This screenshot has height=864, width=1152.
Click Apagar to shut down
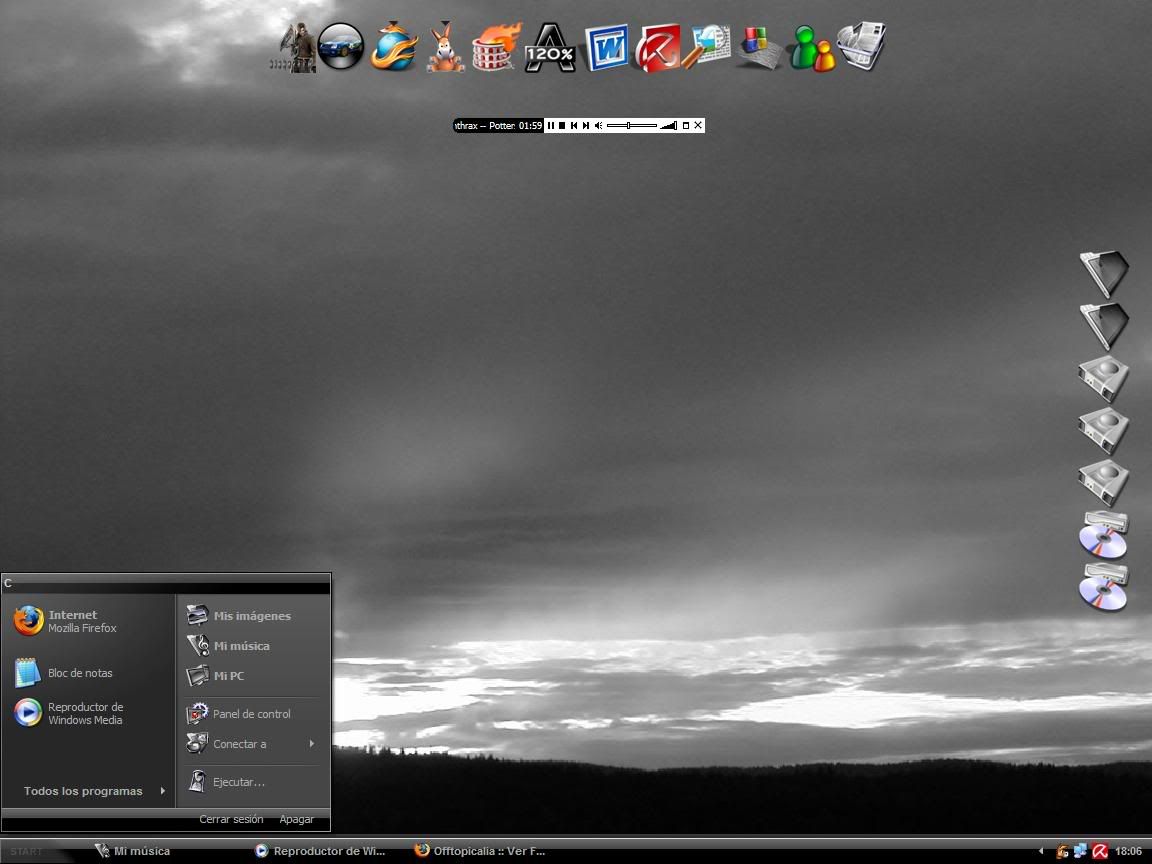pyautogui.click(x=296, y=819)
